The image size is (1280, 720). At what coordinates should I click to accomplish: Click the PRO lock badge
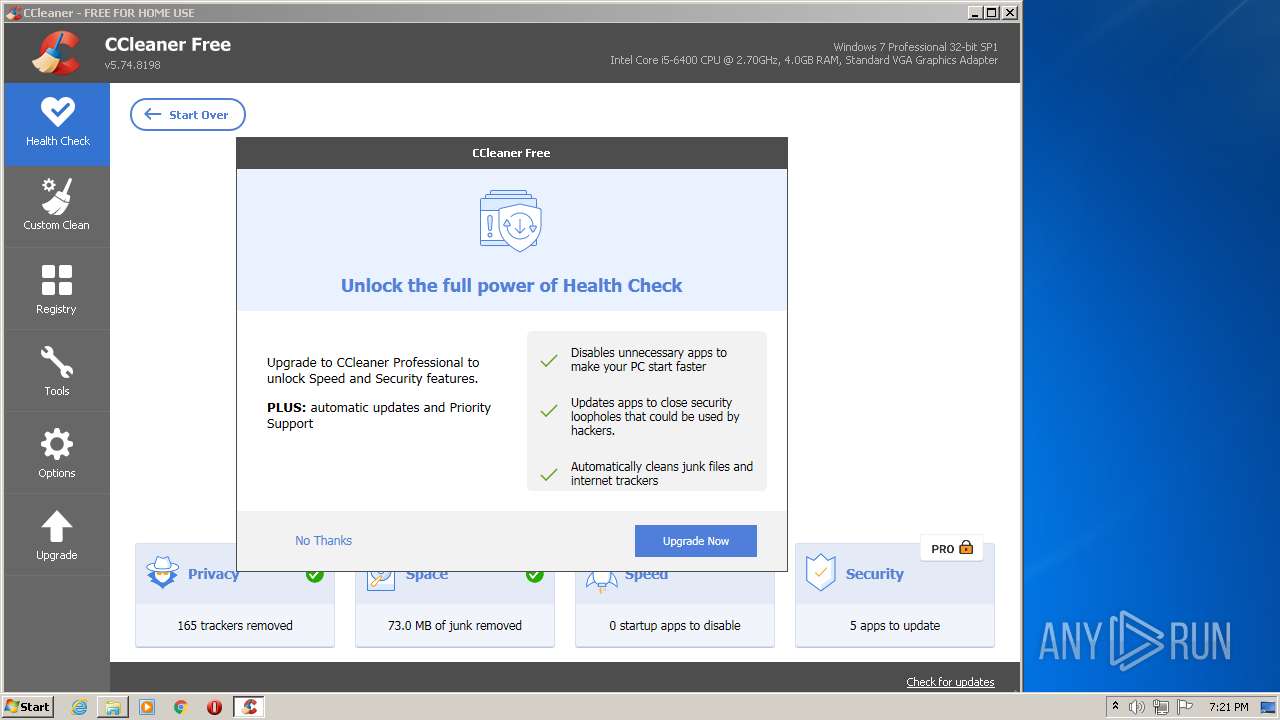click(951, 548)
